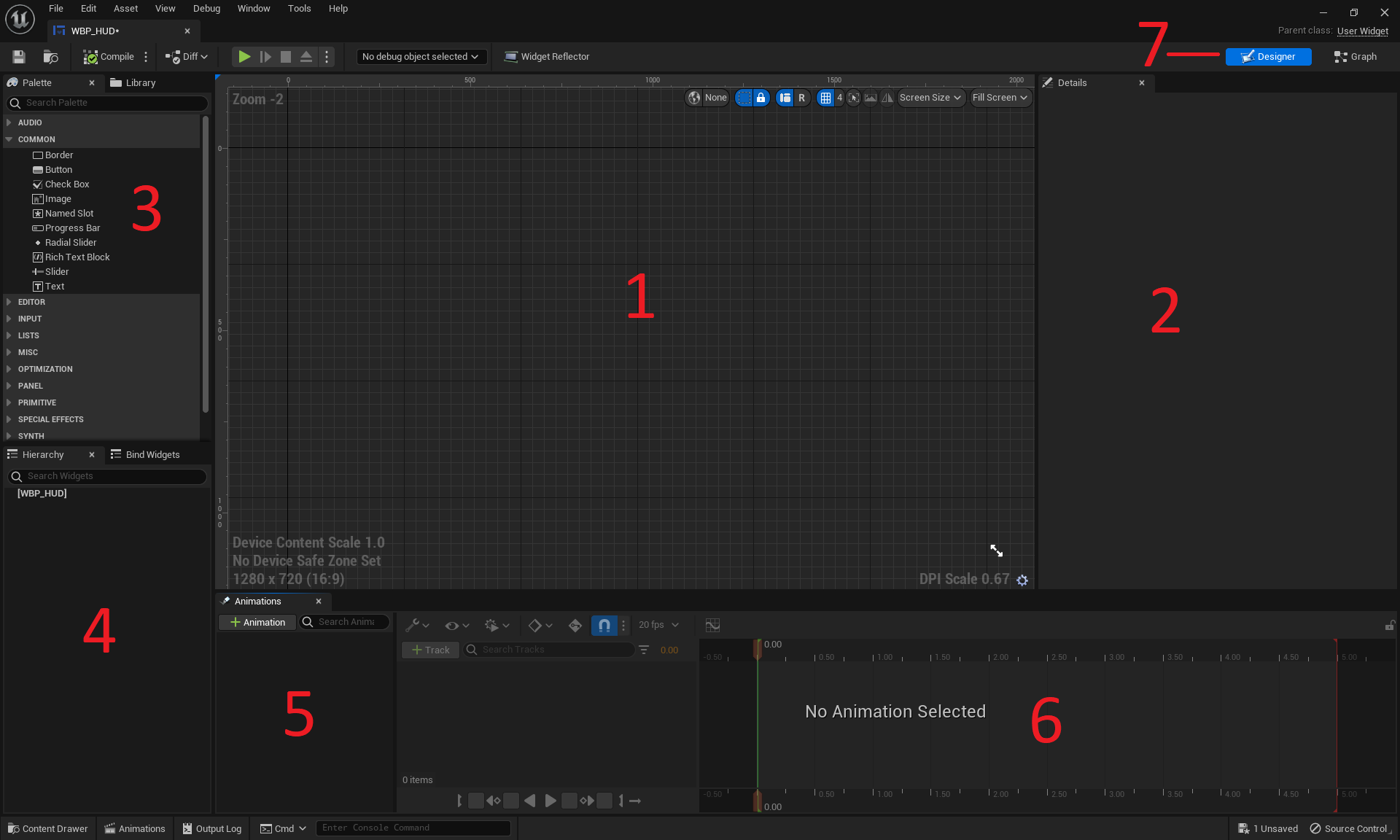Click the Add Track button

[432, 649]
